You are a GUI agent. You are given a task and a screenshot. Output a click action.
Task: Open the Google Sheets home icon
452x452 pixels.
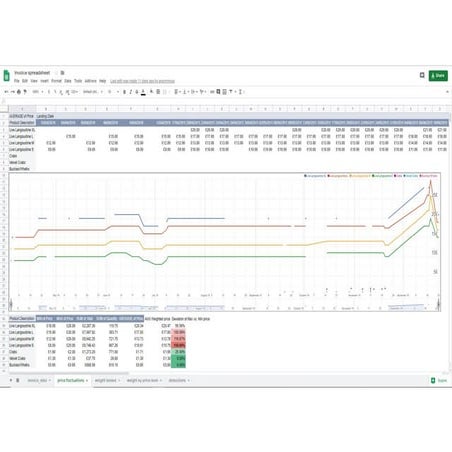pyautogui.click(x=7, y=76)
